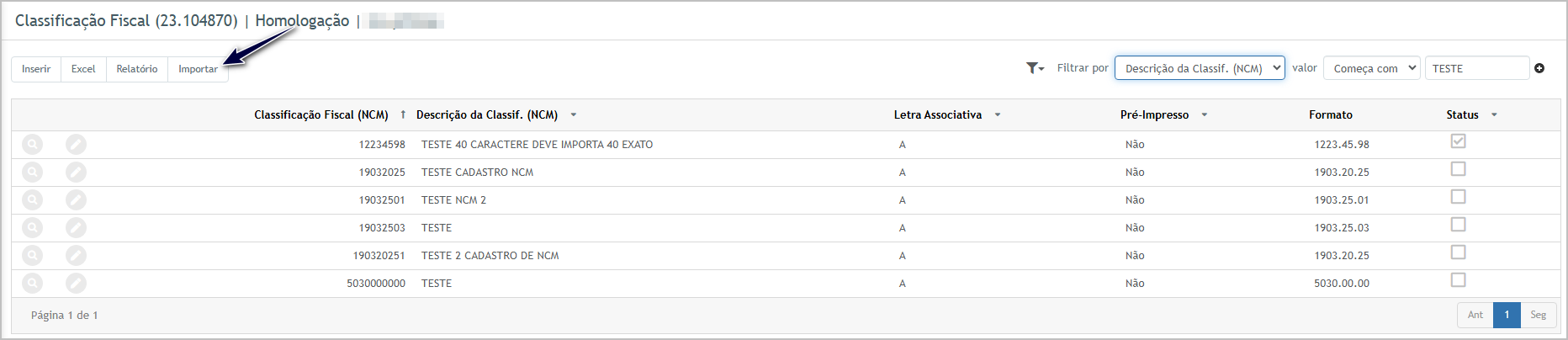
Task: Check the Status box for TESTE CADASTRO NCM
Action: point(1458,169)
